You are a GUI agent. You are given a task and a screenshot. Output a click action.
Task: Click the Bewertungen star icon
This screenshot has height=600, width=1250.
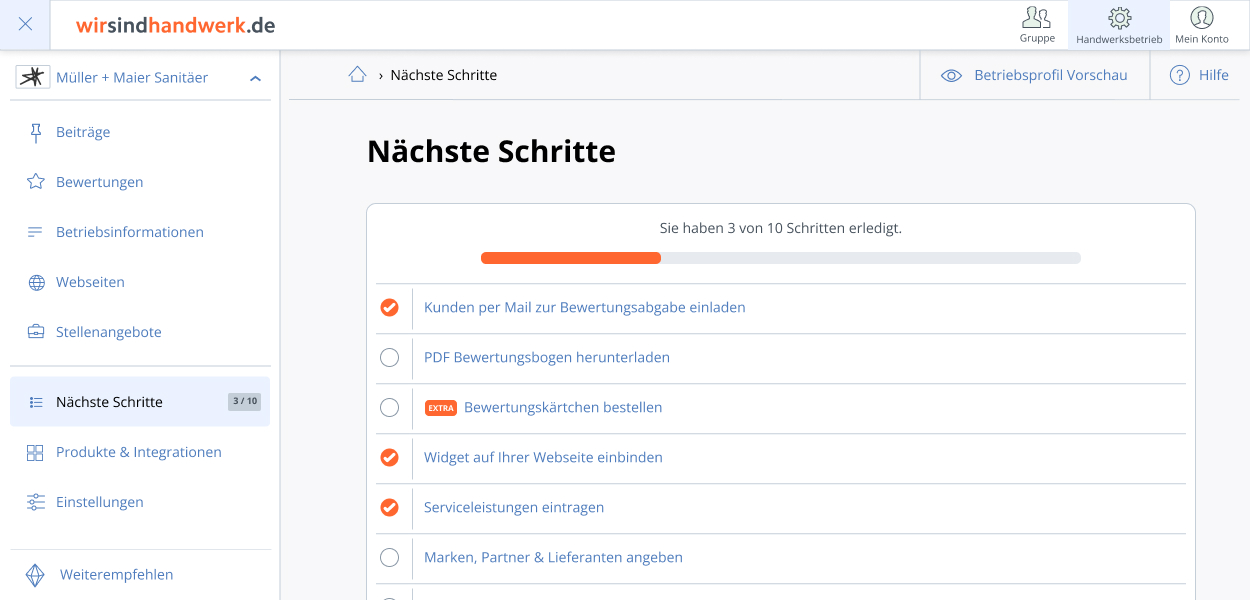pyautogui.click(x=36, y=182)
